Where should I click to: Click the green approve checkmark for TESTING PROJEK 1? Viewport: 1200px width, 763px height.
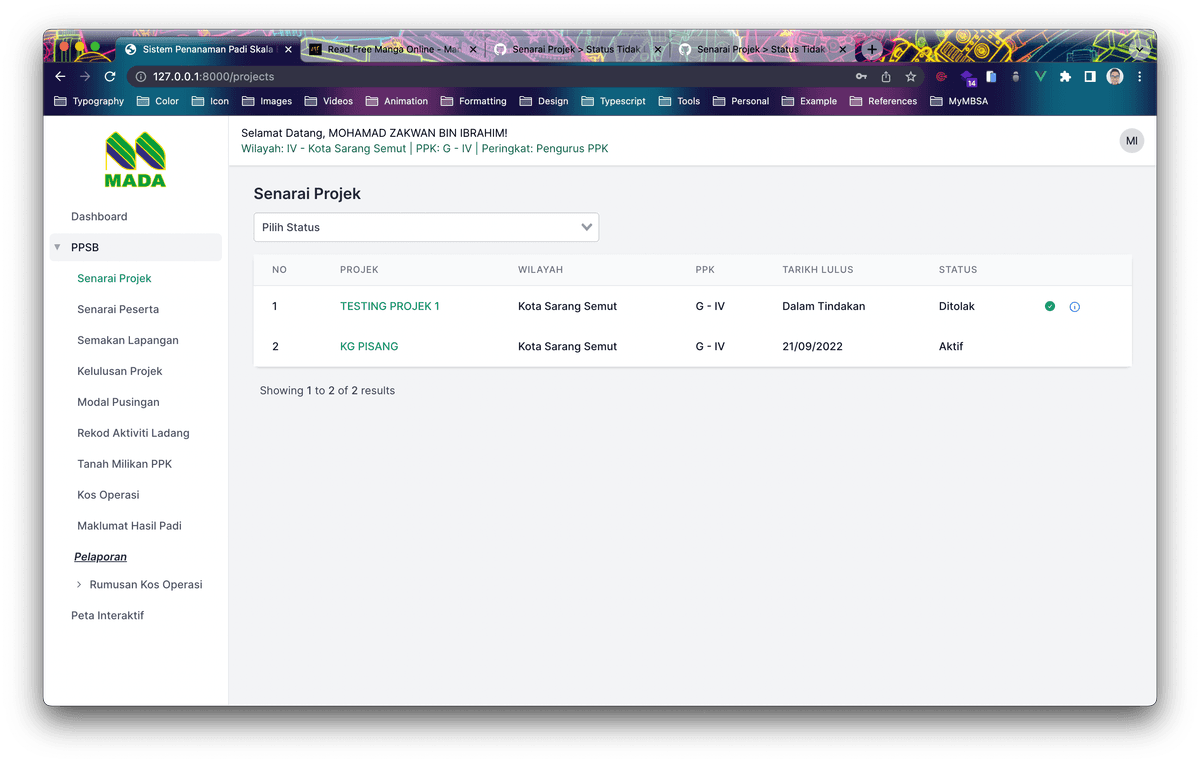1049,306
